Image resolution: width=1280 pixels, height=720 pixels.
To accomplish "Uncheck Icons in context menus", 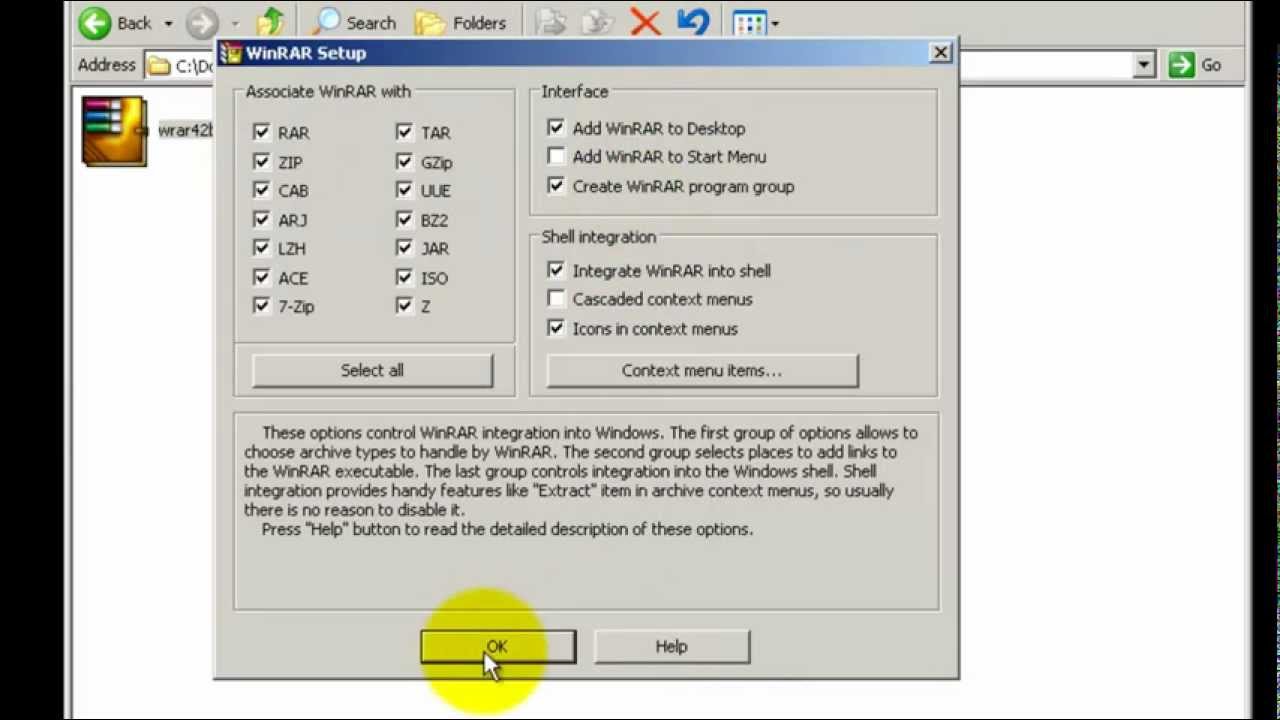I will pyautogui.click(x=556, y=328).
